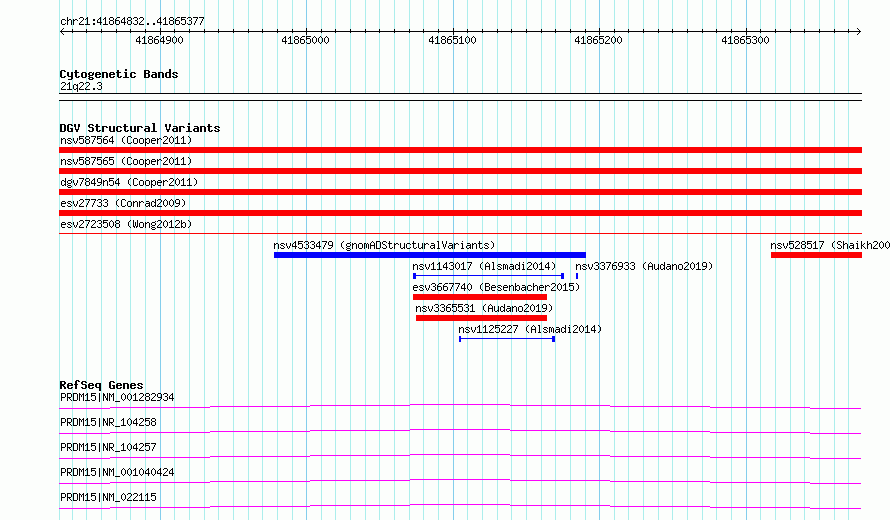Click the chr21:41864832..41865377 coordinate label

pyautogui.click(x=132, y=22)
